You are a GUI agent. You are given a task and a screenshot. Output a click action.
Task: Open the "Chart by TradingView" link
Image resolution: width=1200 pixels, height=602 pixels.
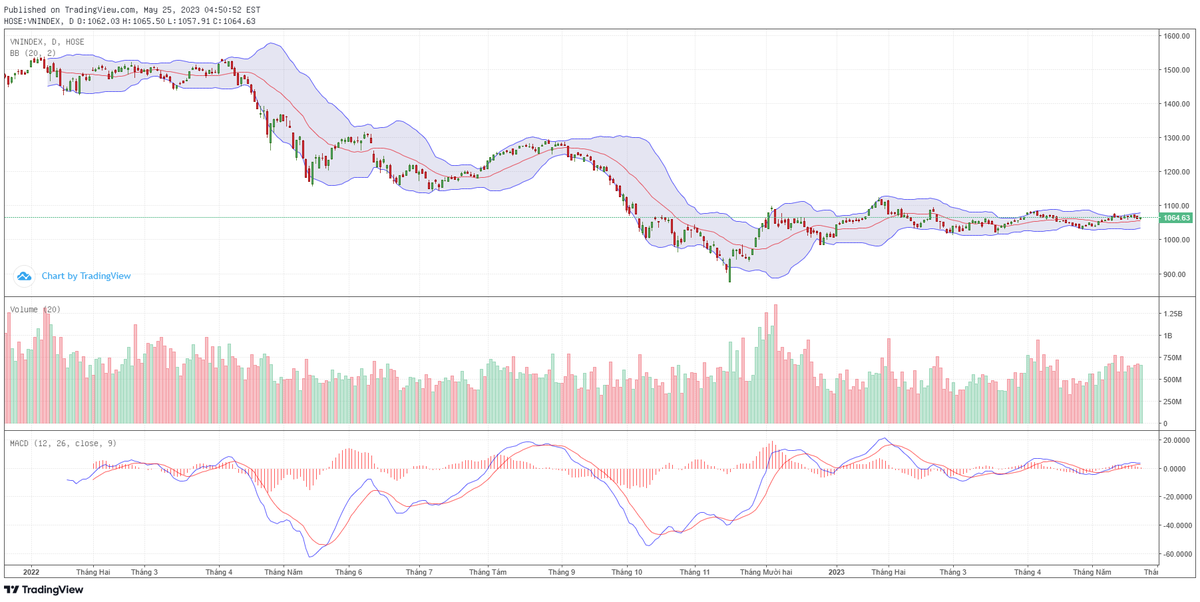[86, 276]
